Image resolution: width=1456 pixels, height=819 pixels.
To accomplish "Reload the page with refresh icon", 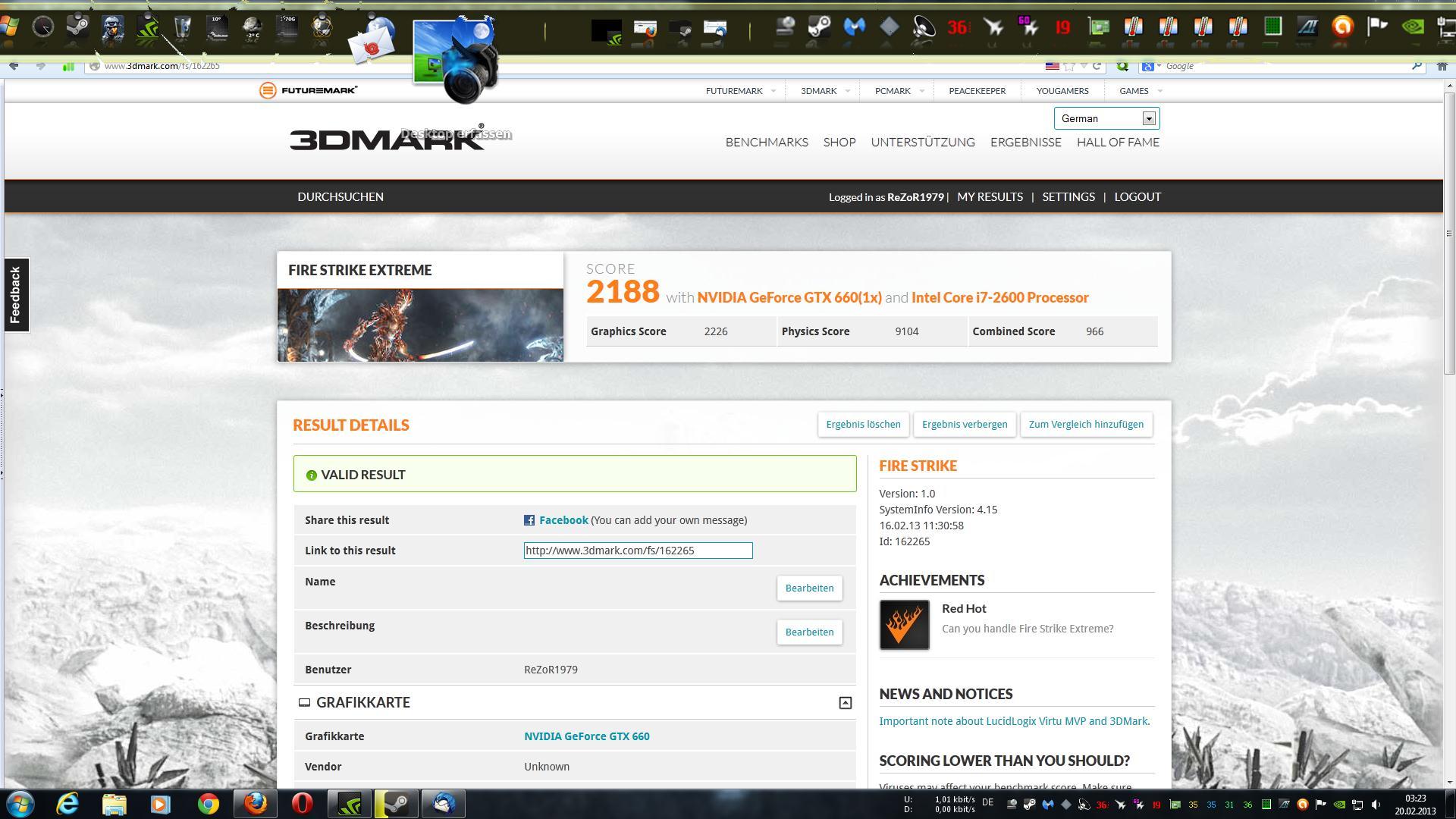I will 1097,66.
